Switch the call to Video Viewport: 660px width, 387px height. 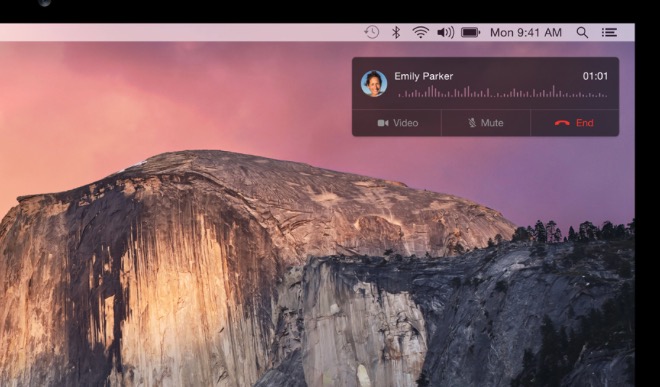[x=397, y=123]
